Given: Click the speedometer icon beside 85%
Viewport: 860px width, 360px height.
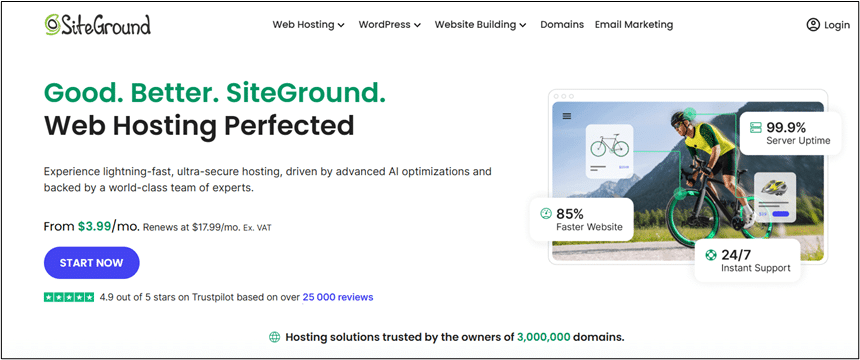Looking at the screenshot, I should click(546, 213).
